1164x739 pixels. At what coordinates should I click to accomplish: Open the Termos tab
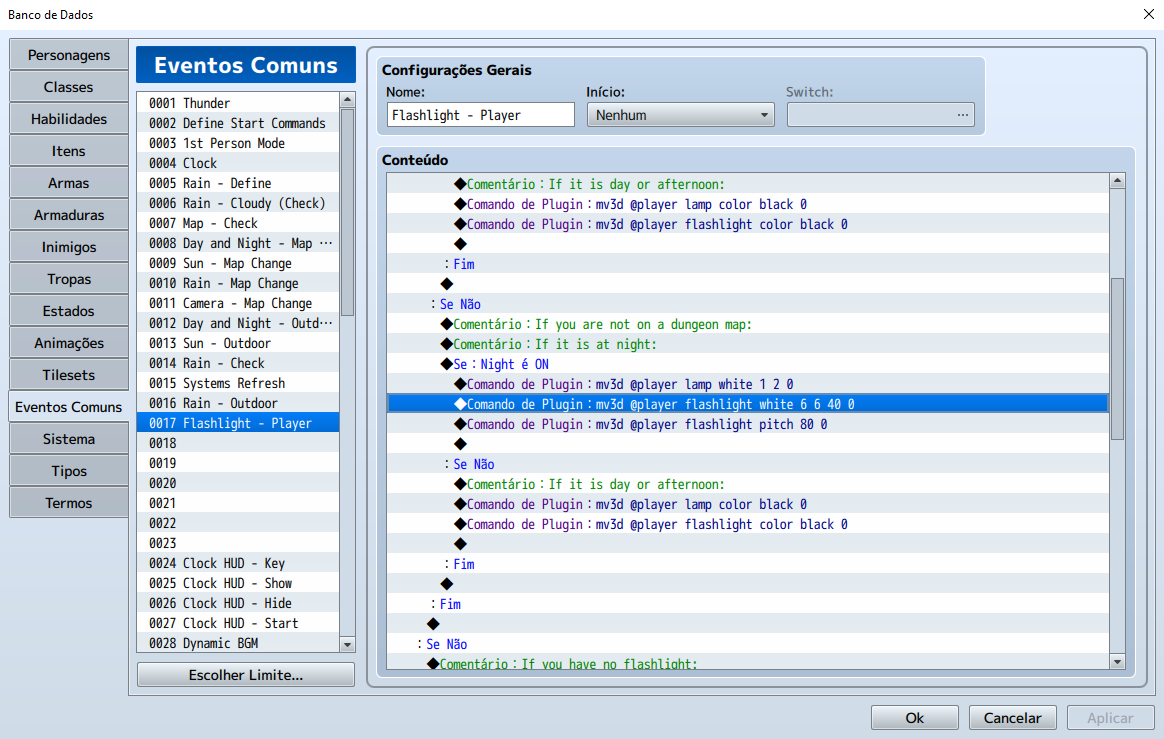68,502
